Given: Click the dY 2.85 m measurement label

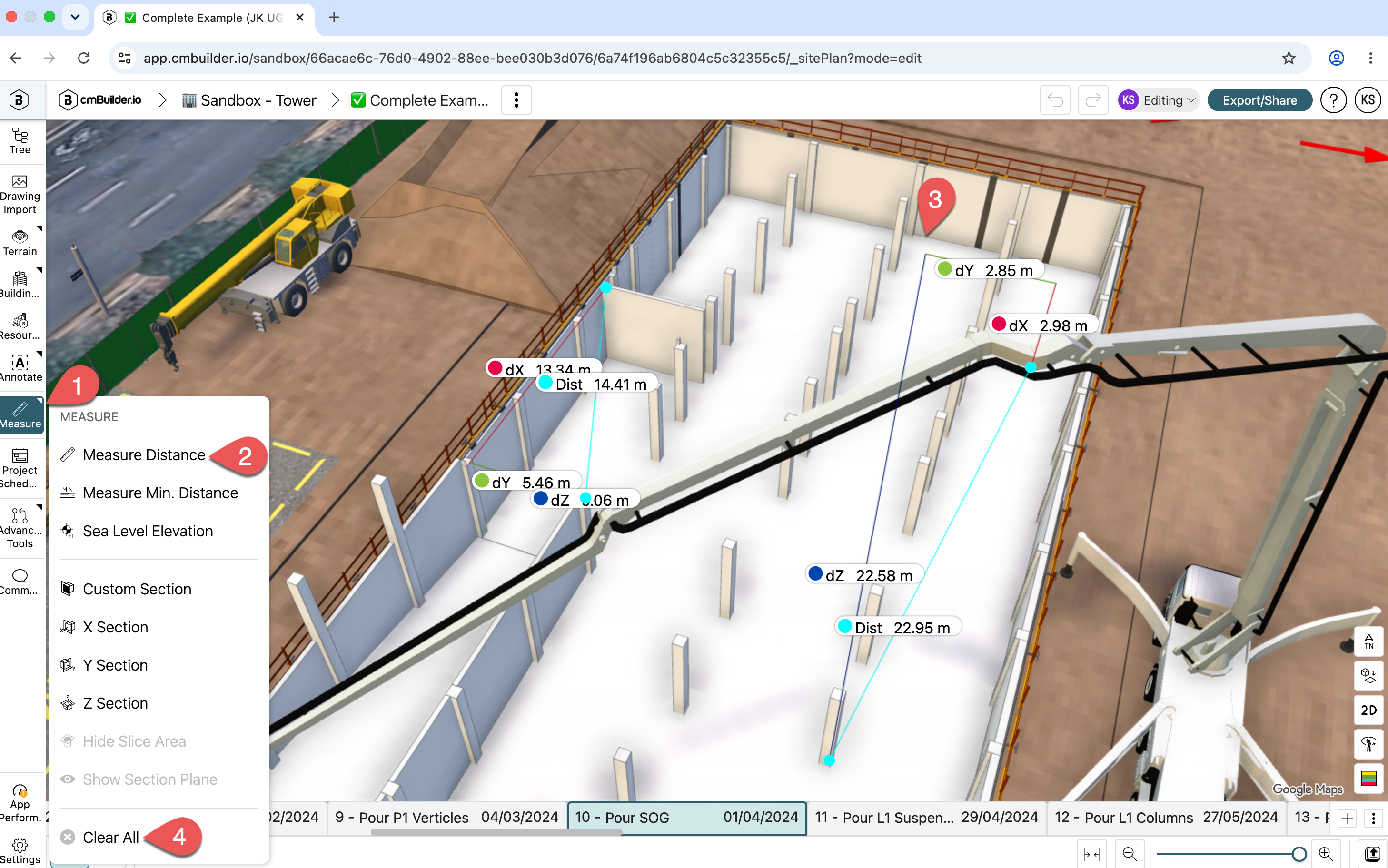Looking at the screenshot, I should click(990, 270).
